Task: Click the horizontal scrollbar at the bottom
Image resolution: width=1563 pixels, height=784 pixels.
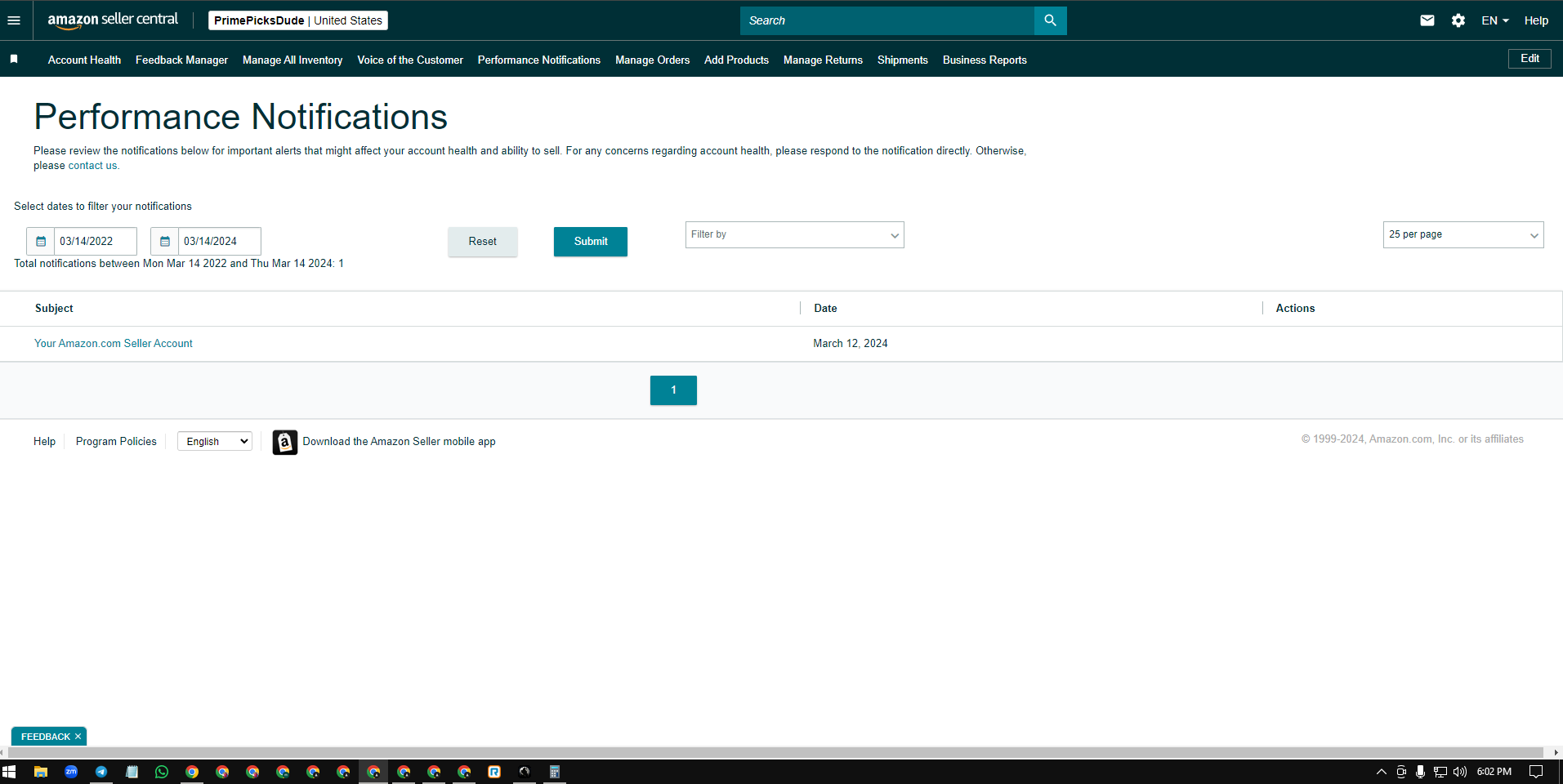Action: 774,752
